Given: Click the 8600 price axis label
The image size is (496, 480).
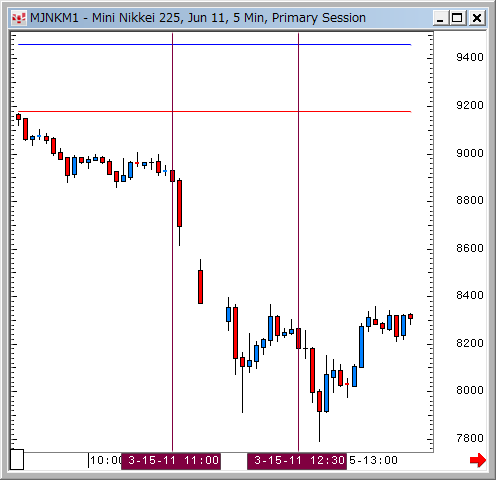Looking at the screenshot, I should tap(470, 248).
